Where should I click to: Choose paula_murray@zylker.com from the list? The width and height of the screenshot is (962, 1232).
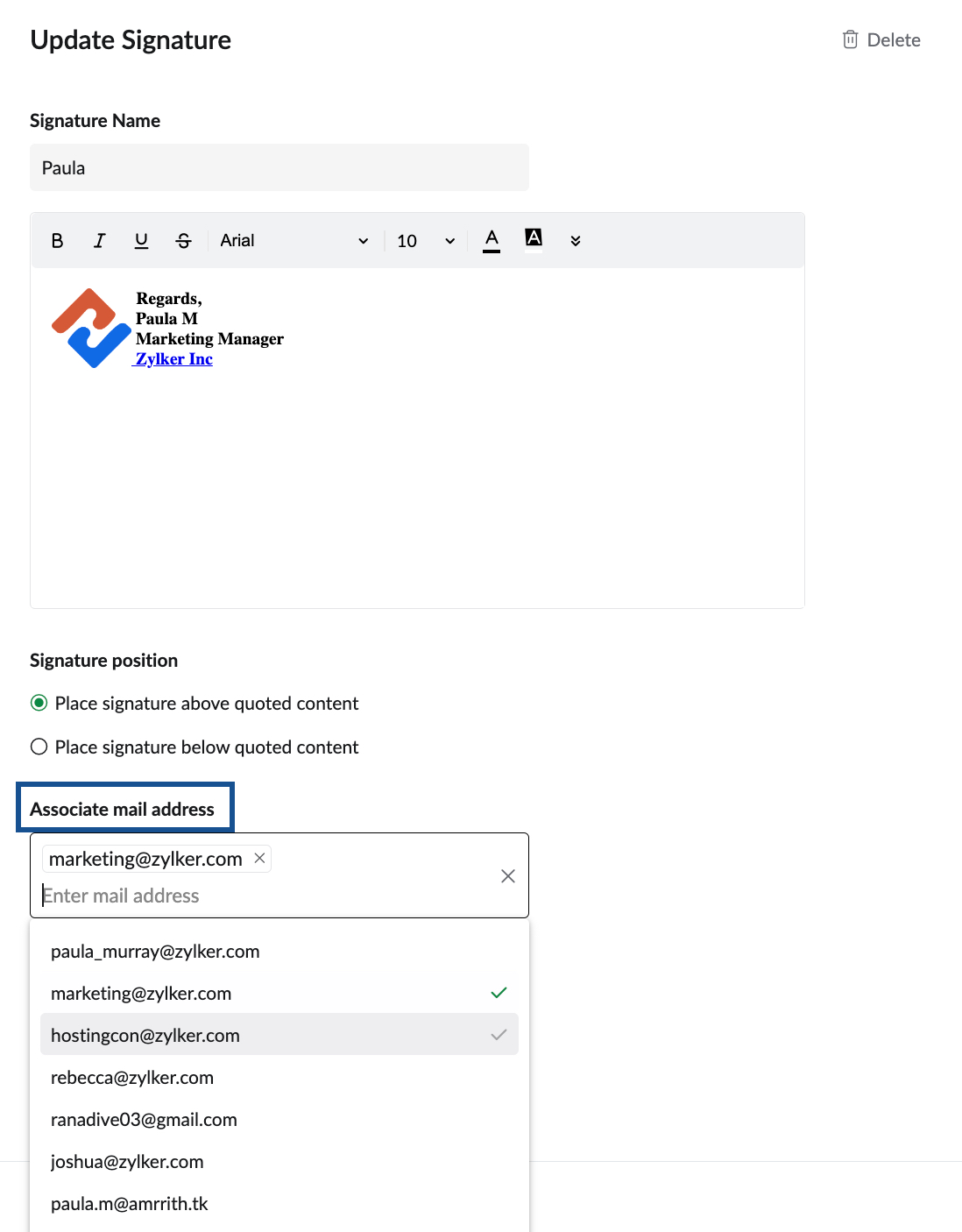pyautogui.click(x=155, y=952)
